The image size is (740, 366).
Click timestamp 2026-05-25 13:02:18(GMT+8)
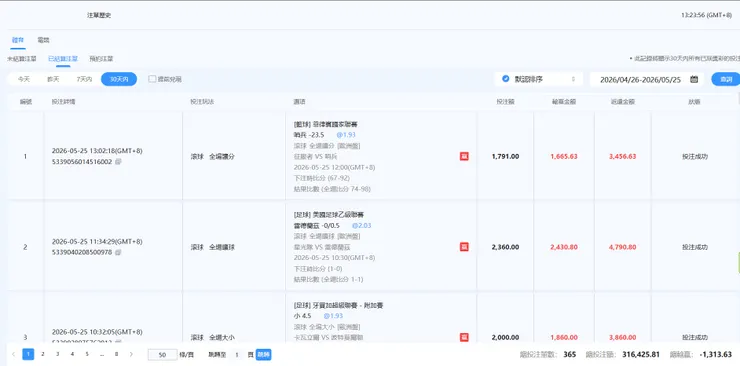(97, 151)
